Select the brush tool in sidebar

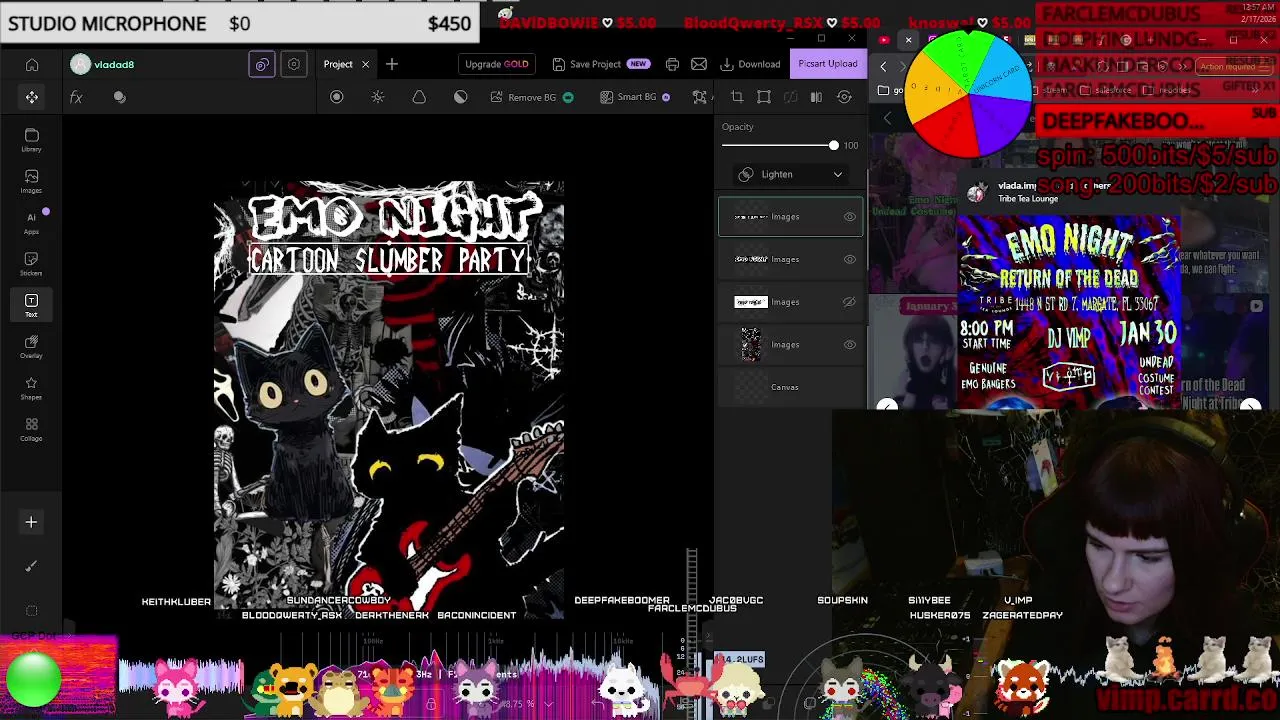(x=31, y=566)
